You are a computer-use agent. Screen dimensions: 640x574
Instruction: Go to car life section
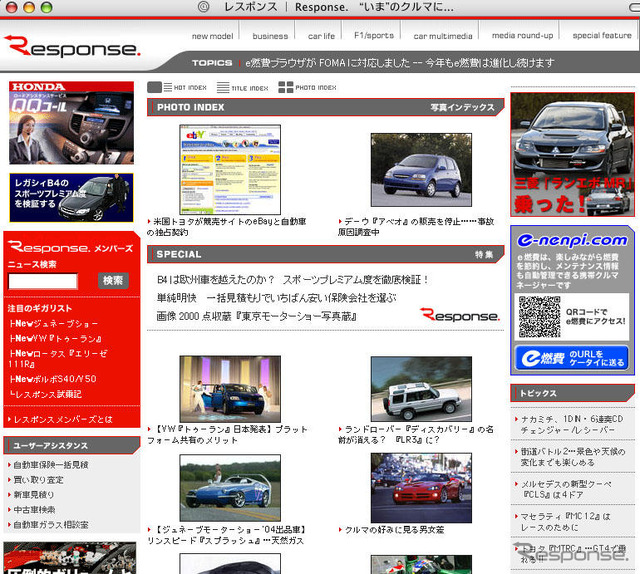(321, 36)
